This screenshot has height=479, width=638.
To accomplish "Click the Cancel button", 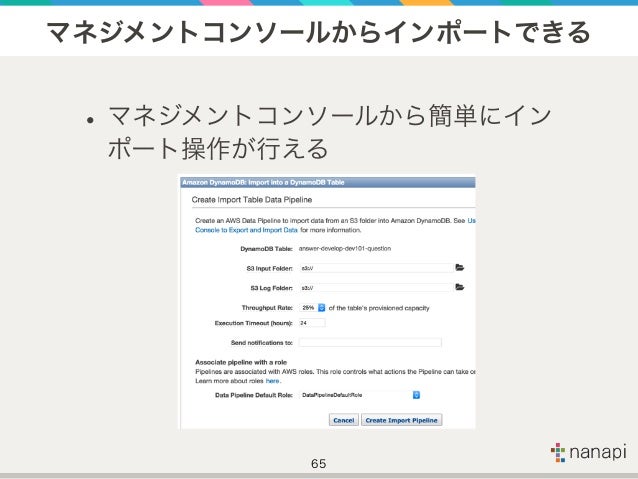I will click(343, 420).
